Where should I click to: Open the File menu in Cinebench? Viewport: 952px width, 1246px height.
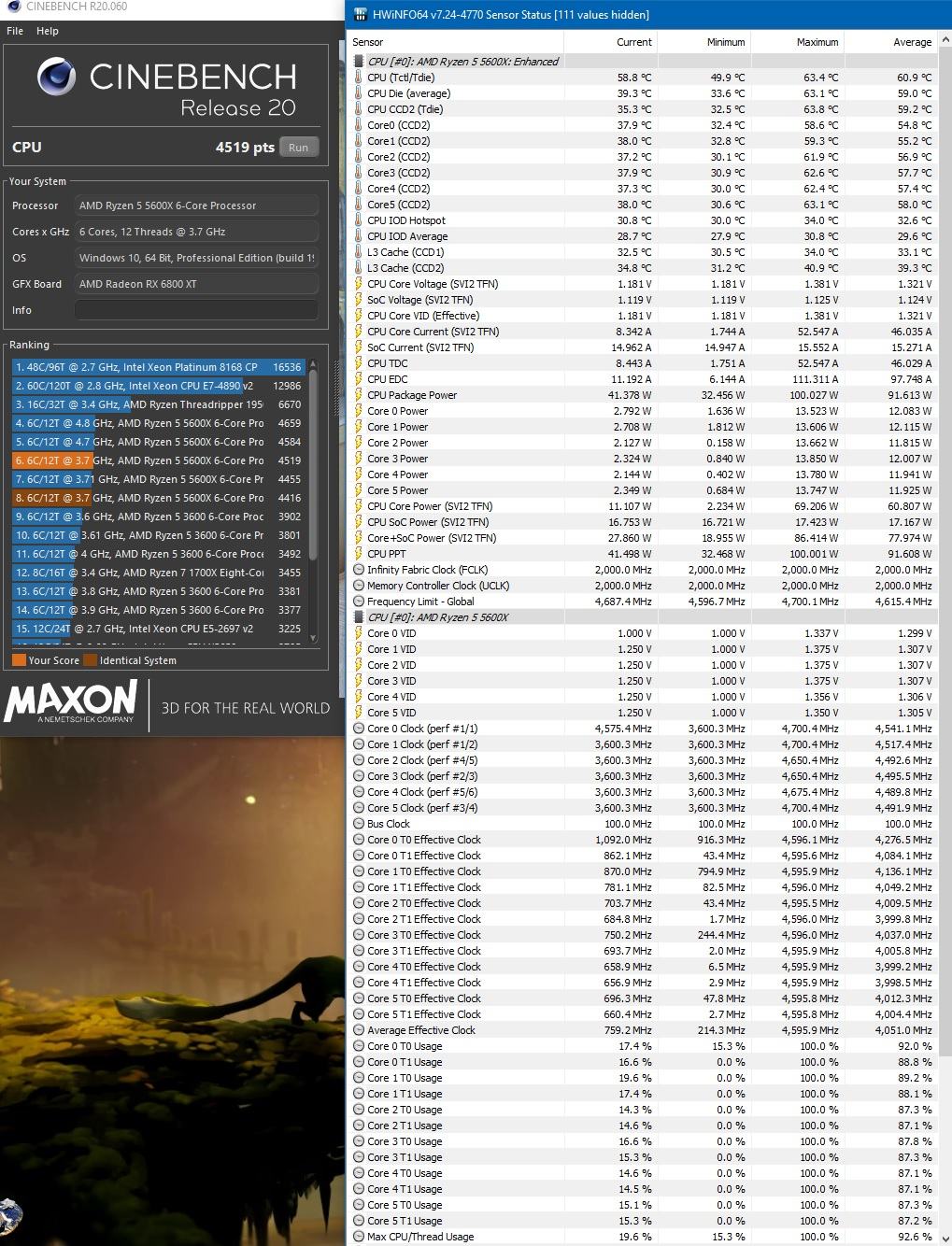point(15,31)
